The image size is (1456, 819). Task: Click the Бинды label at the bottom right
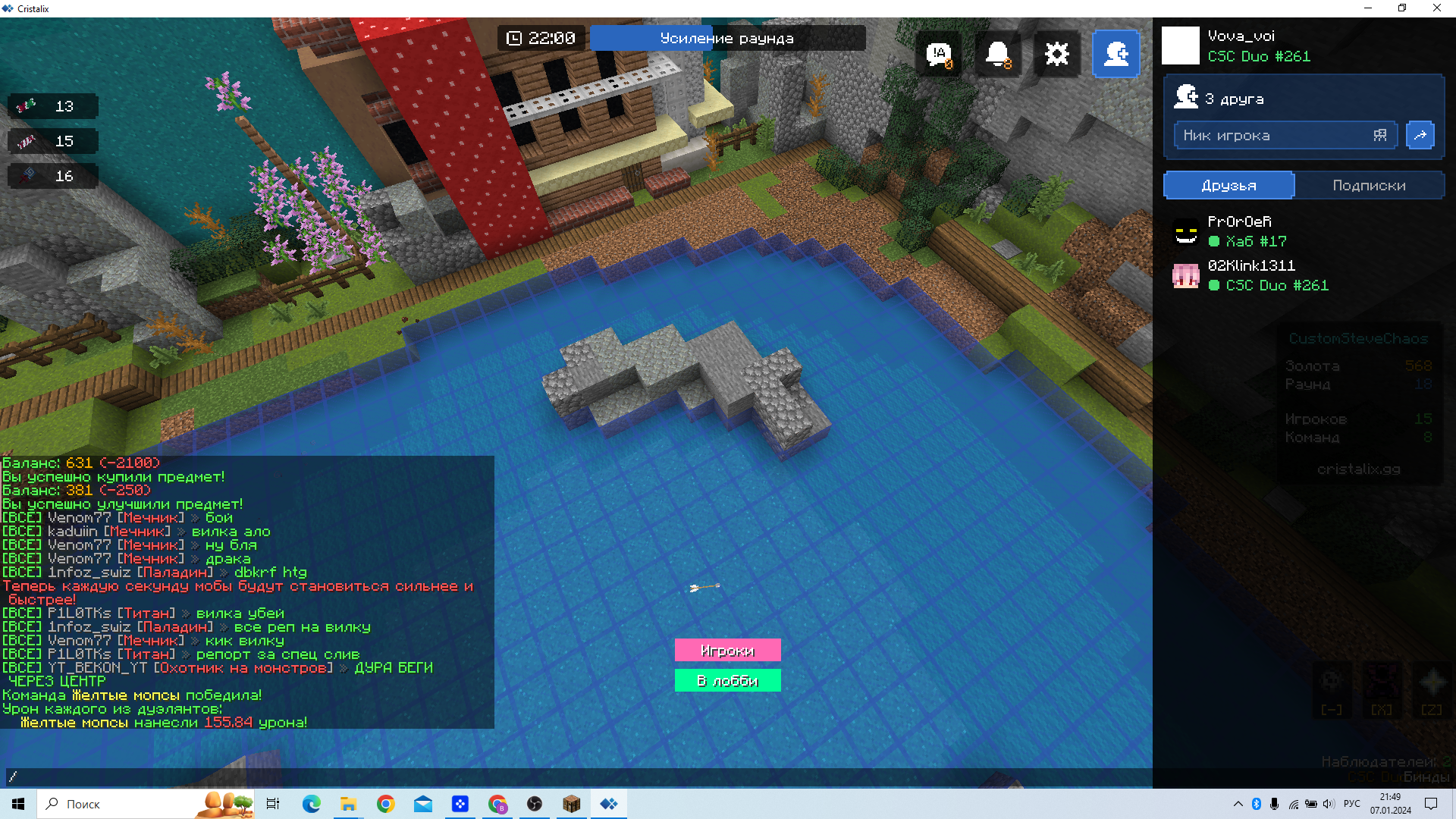point(1426,777)
